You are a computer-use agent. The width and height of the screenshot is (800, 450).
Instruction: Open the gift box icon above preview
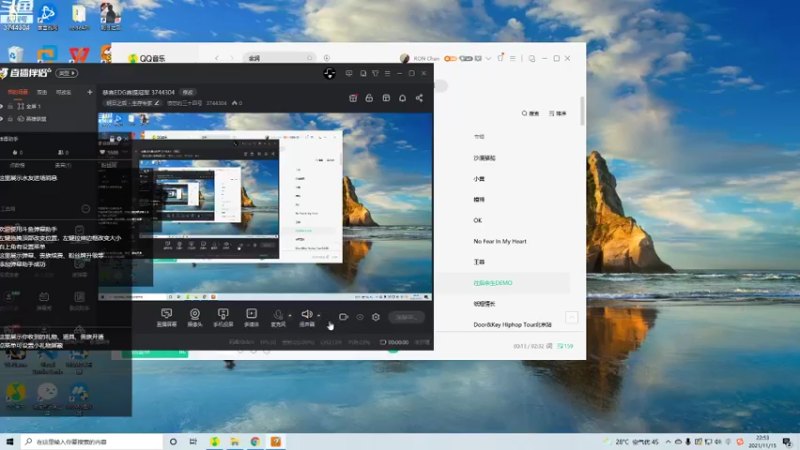click(x=353, y=98)
